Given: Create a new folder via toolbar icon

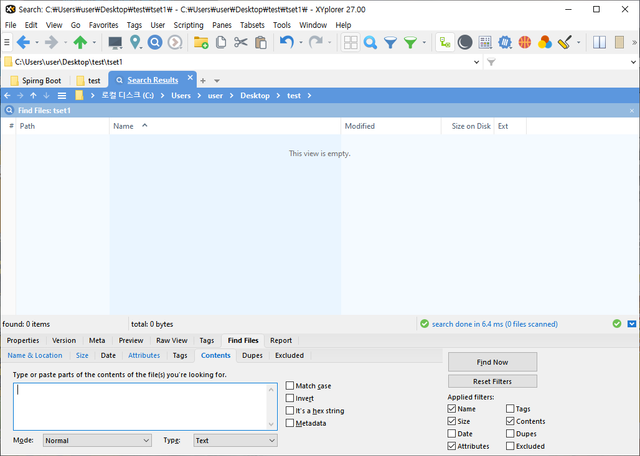Looking at the screenshot, I should [x=201, y=42].
